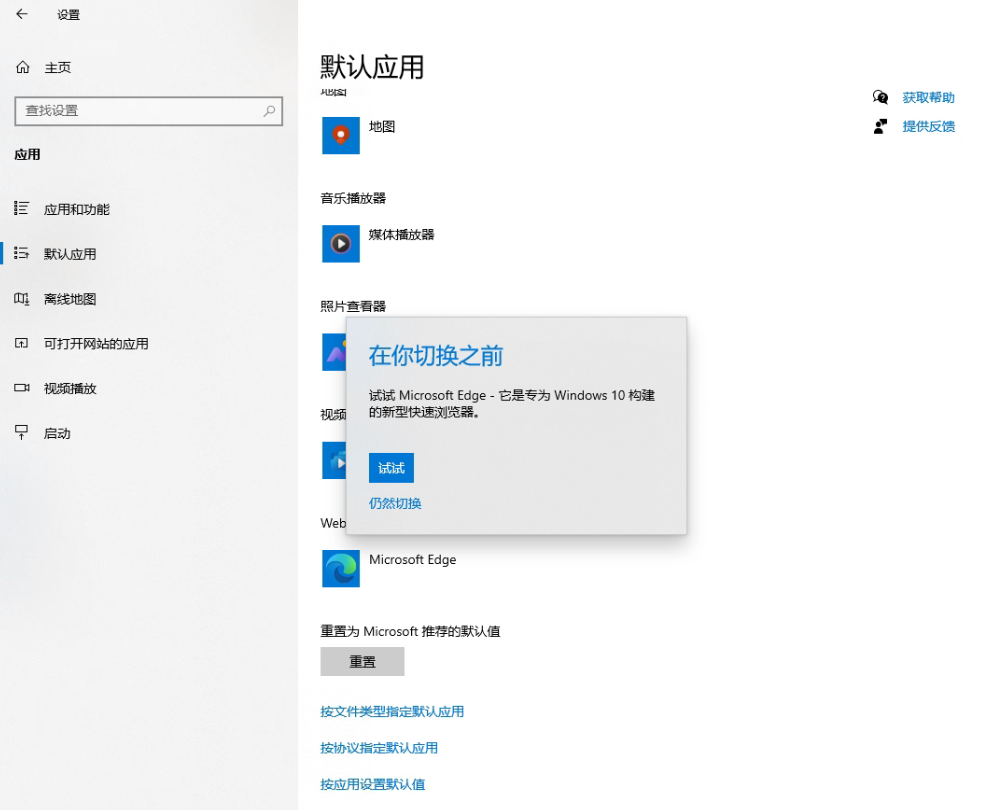Click the 试试 button in the popup
The height and width of the screenshot is (810, 982).
pyautogui.click(x=391, y=468)
